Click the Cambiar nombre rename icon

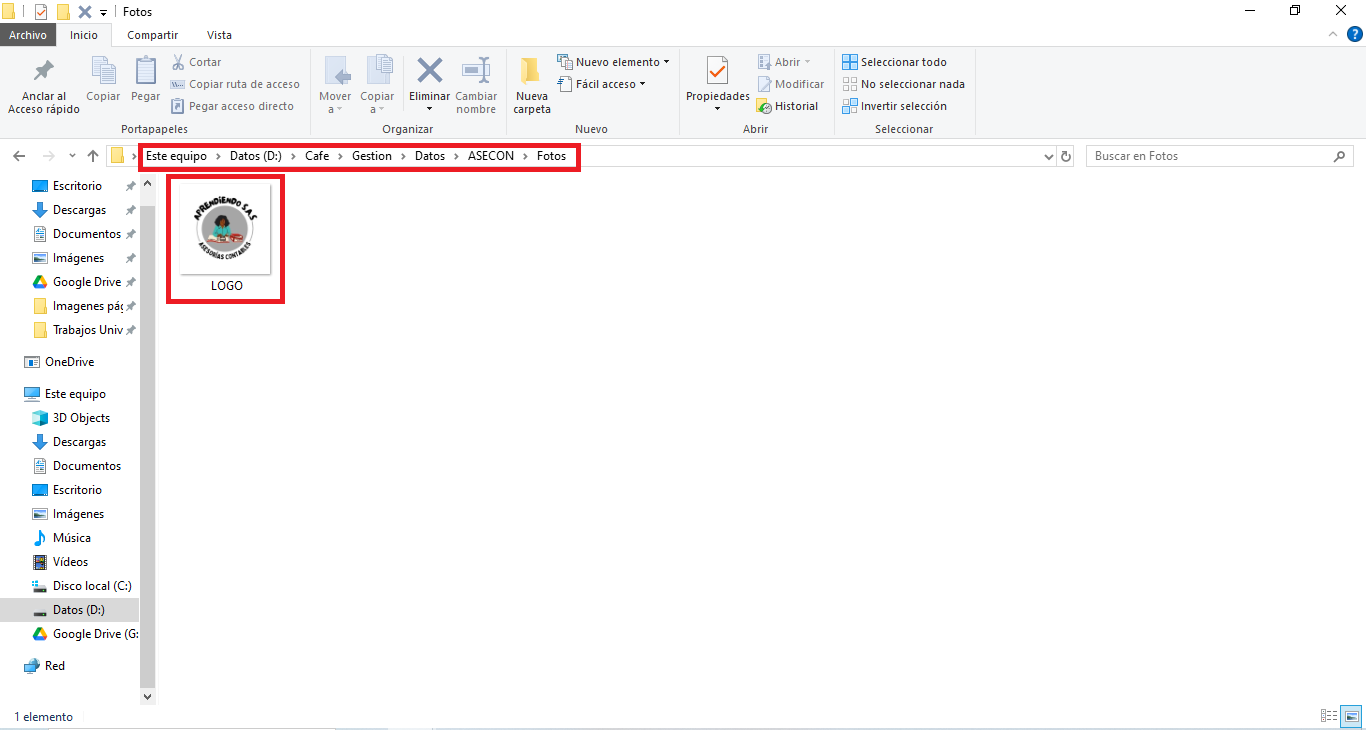point(476,72)
